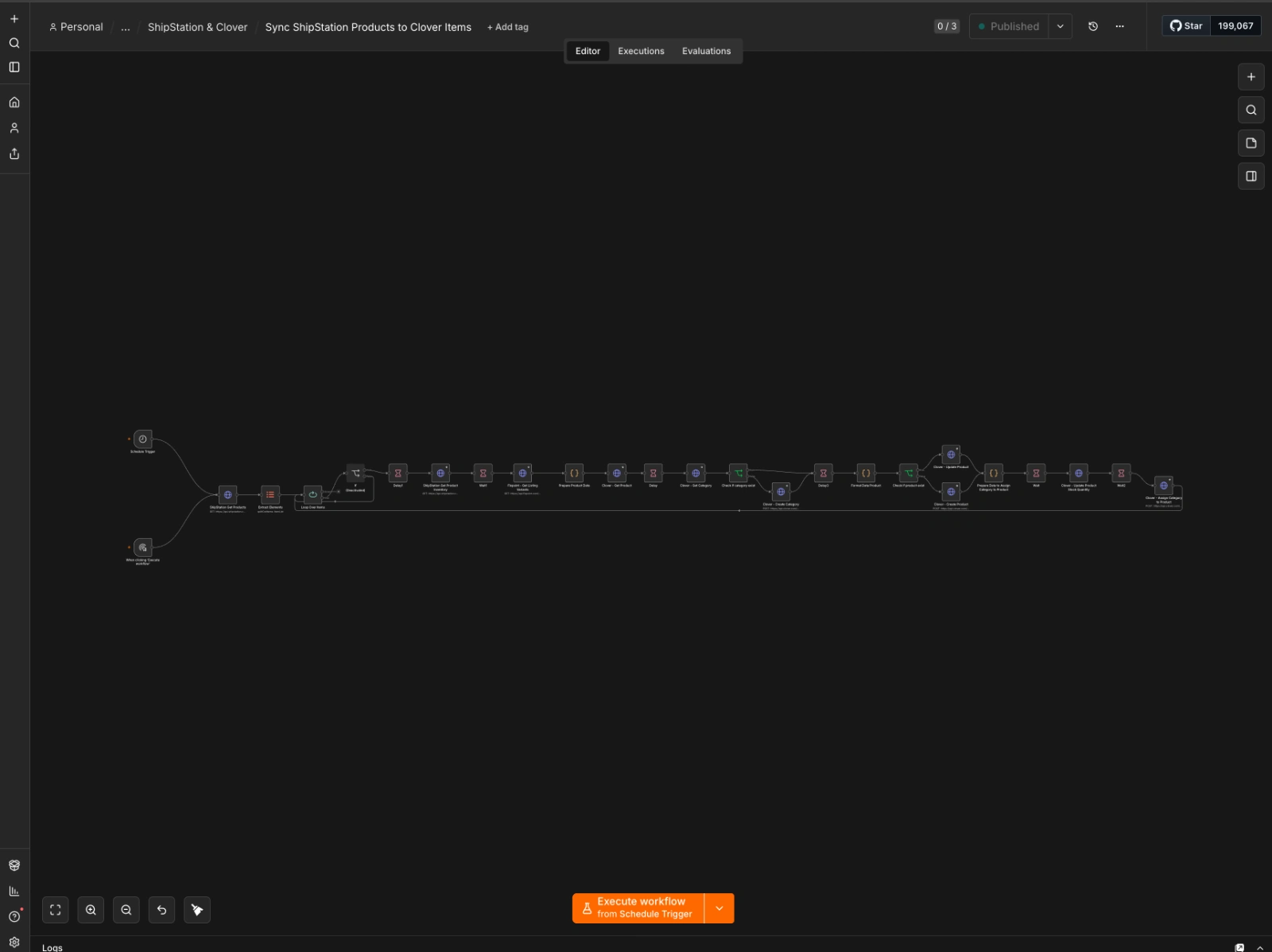Click the share upload icon in sidebar

[14, 154]
